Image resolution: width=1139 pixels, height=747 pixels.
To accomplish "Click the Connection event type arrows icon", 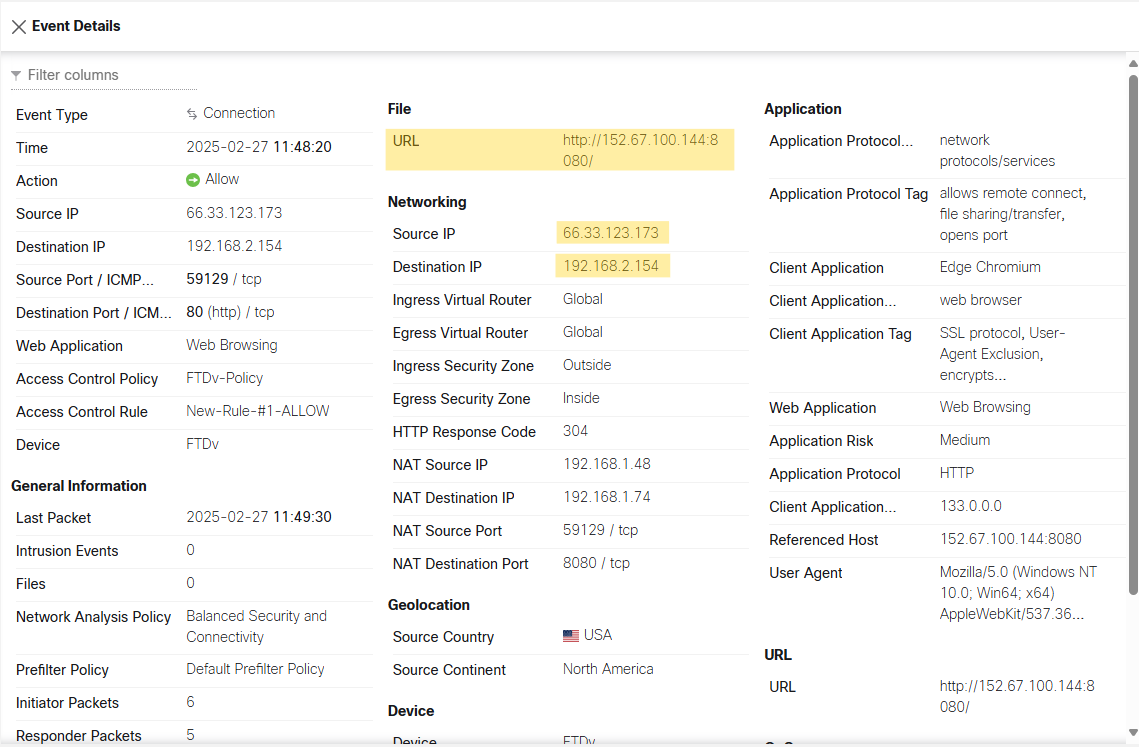I will pyautogui.click(x=192, y=114).
